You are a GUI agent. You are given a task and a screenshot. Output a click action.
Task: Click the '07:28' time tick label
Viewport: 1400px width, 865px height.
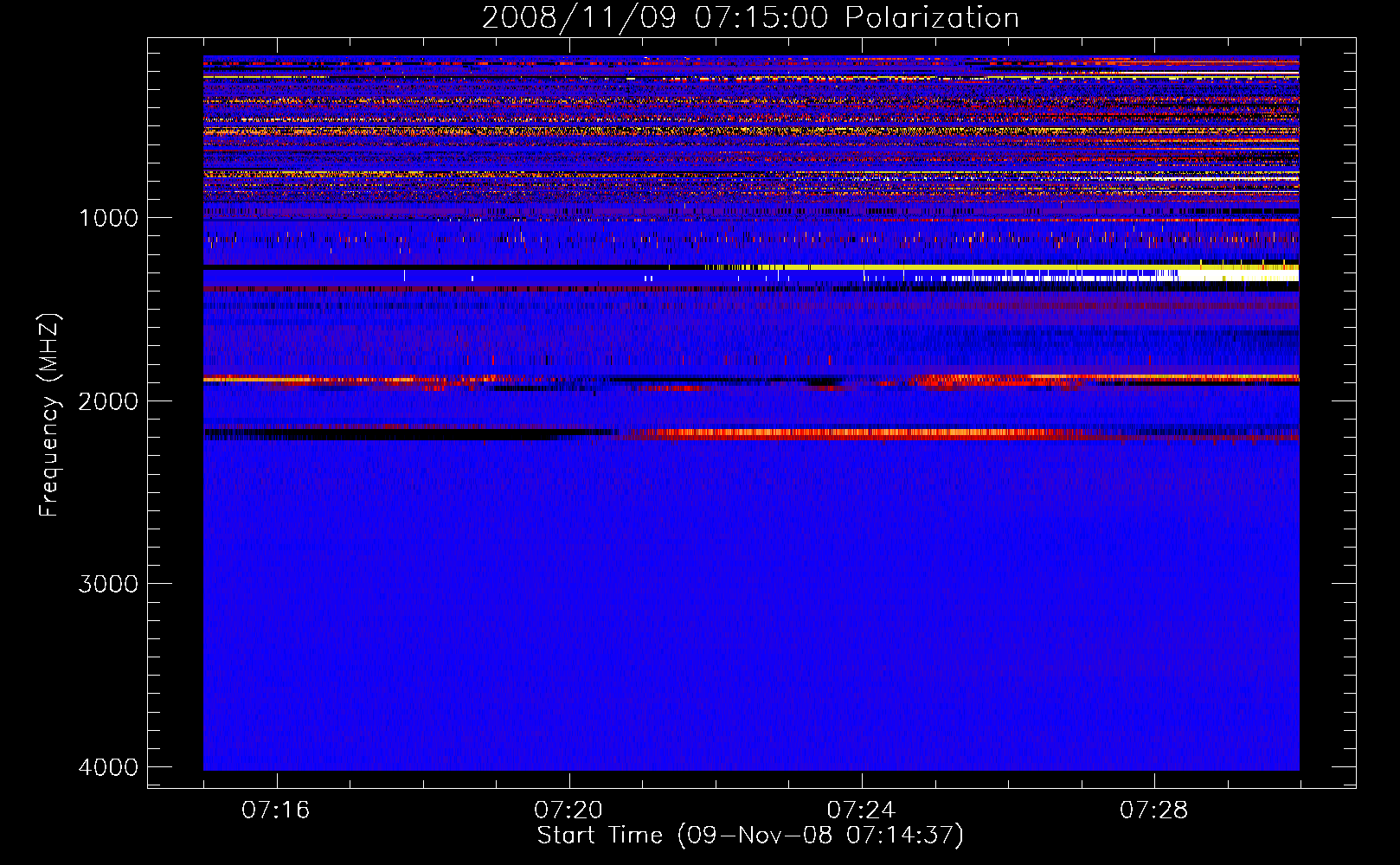[1154, 810]
